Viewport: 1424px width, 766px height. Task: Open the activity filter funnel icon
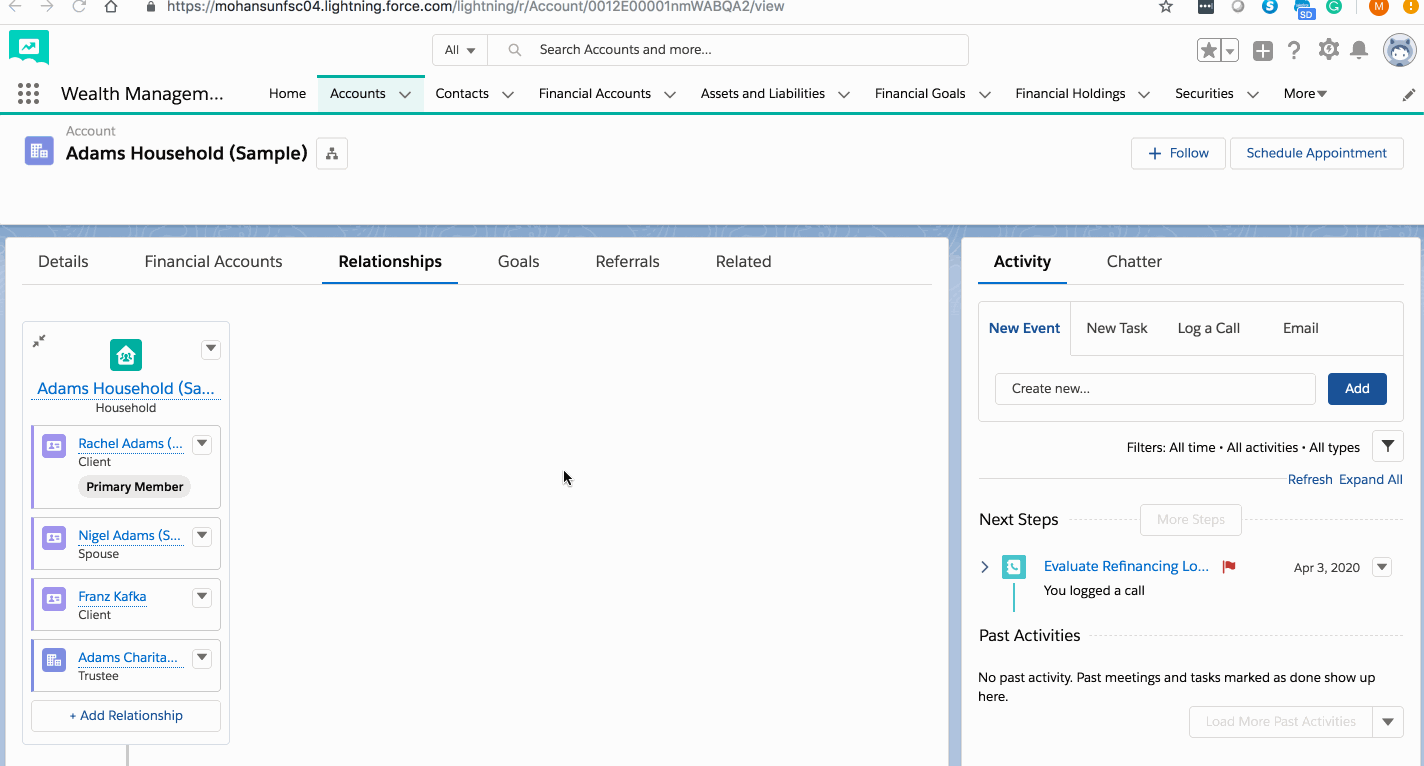tap(1388, 446)
